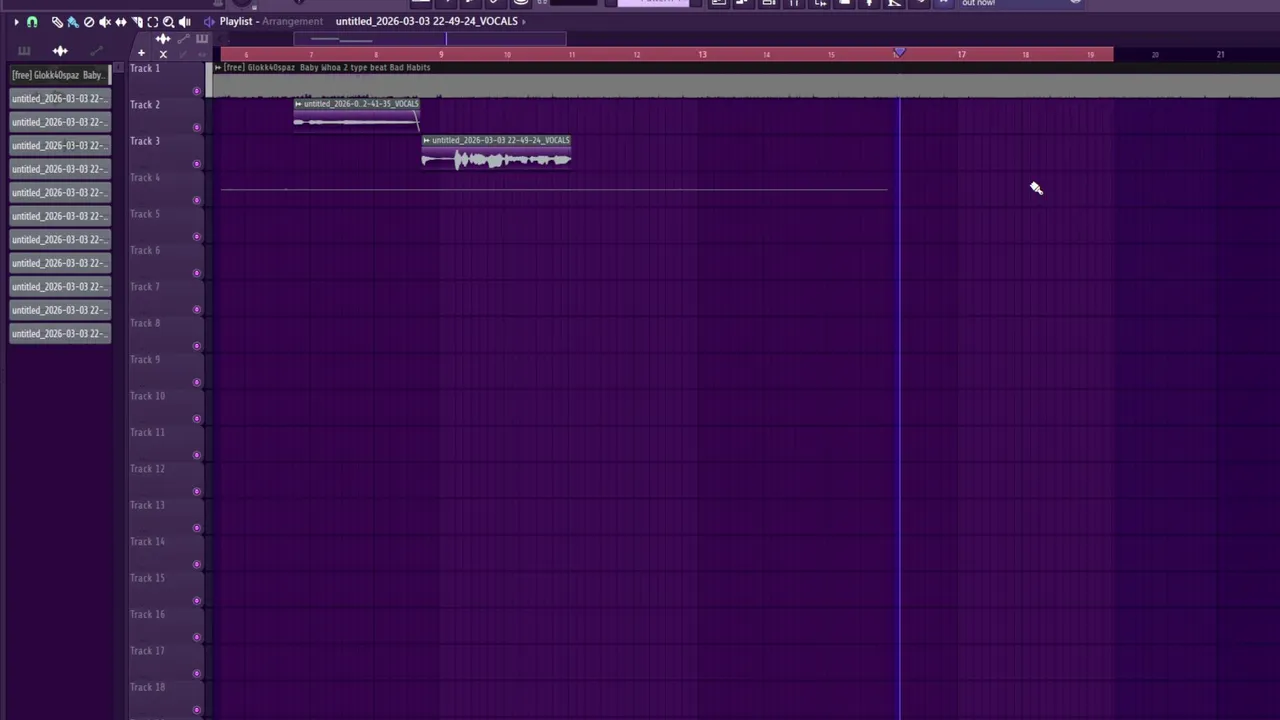Open clip menu of the 2-41-35_VOCALS clip
Screen dimensions: 1280x720
pos(298,104)
